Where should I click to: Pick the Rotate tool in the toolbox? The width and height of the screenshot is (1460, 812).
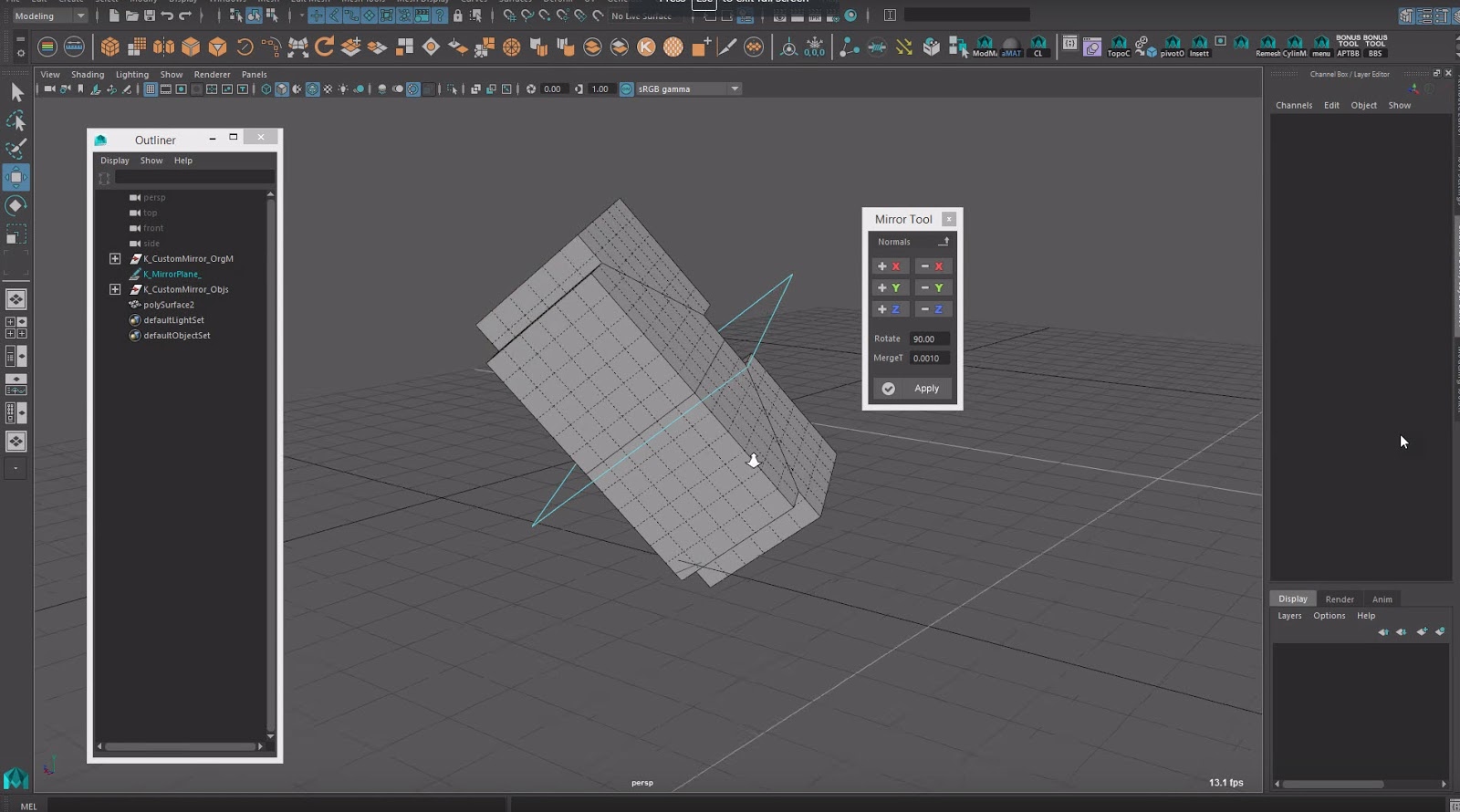point(16,205)
